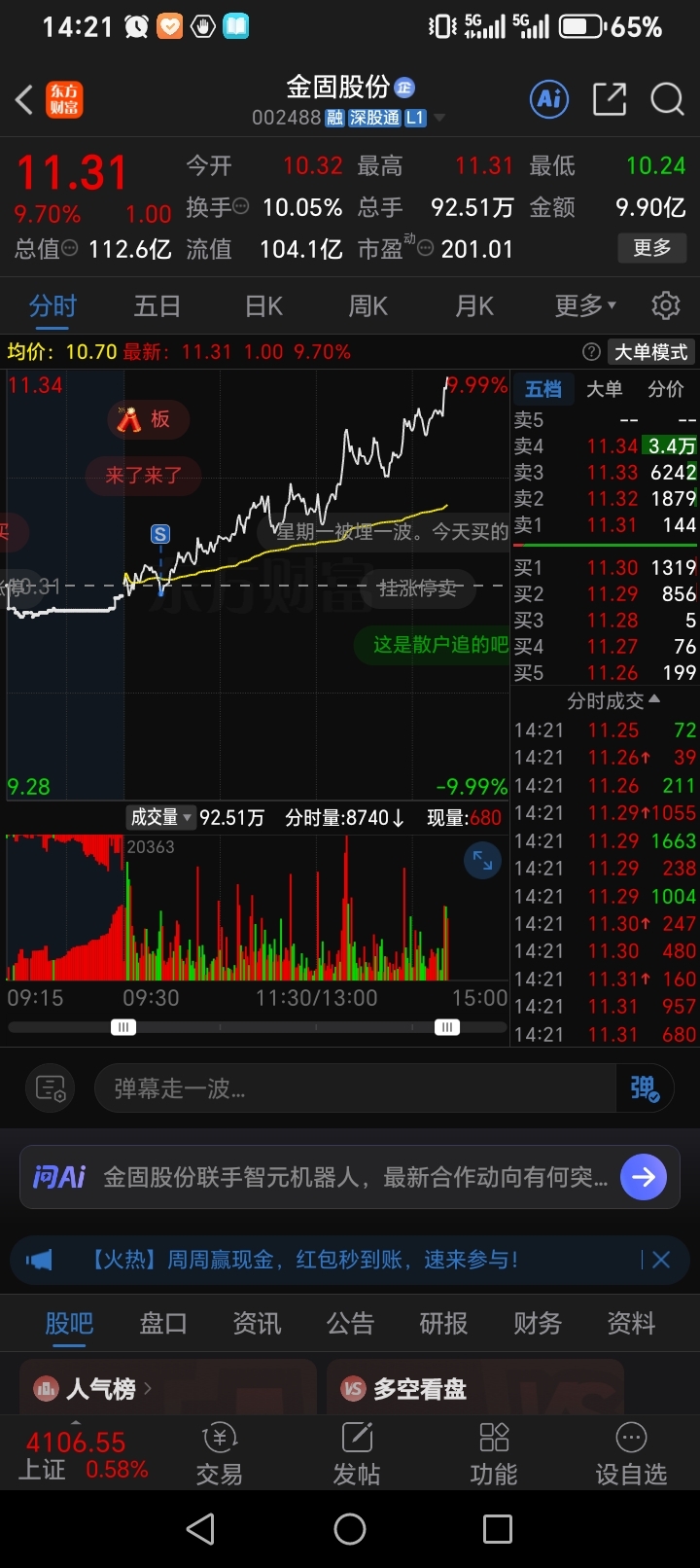Open the 研报 tab
The width and height of the screenshot is (700, 1568).
443,1323
